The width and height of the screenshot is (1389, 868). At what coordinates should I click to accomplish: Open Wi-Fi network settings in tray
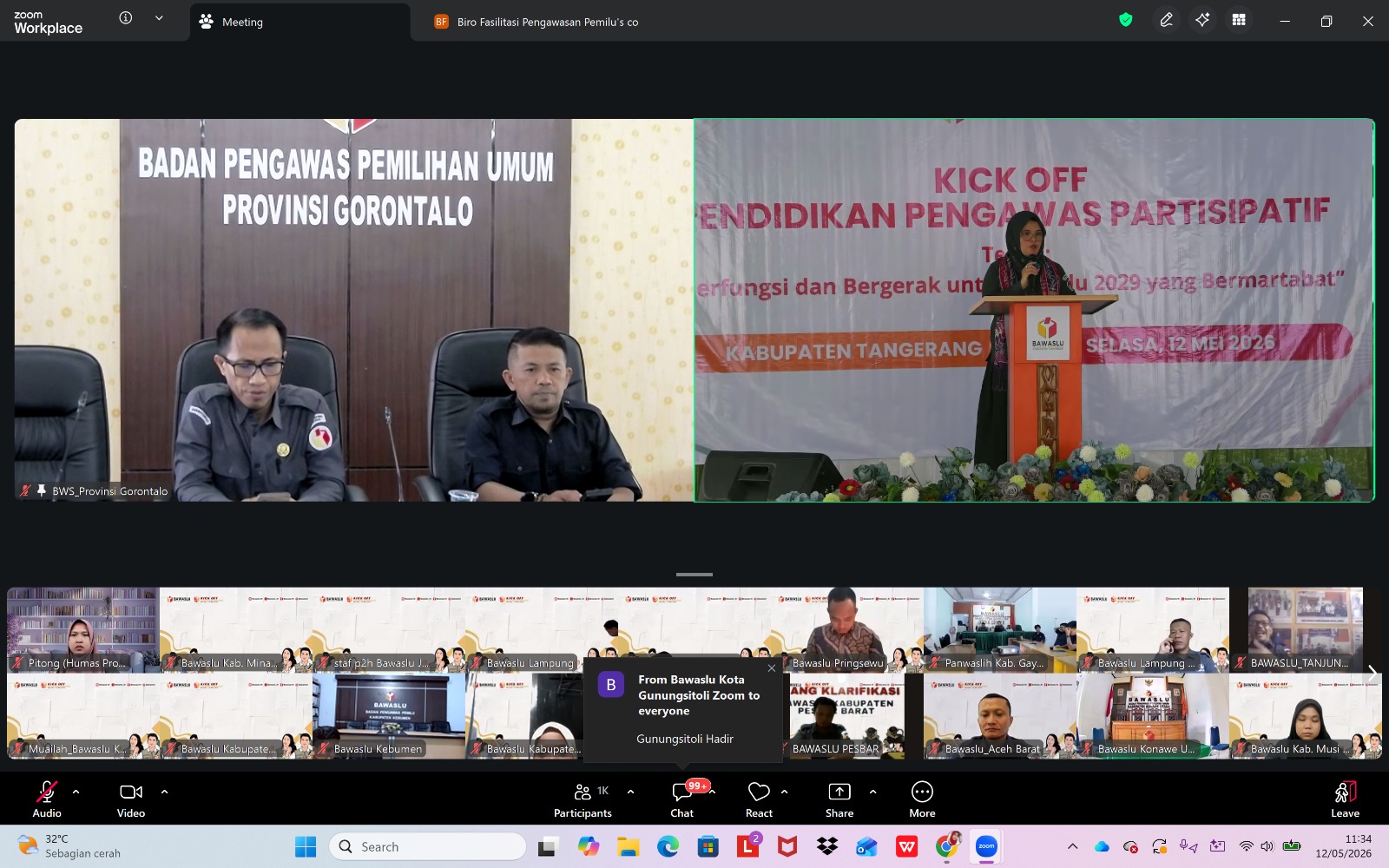pos(1246,846)
